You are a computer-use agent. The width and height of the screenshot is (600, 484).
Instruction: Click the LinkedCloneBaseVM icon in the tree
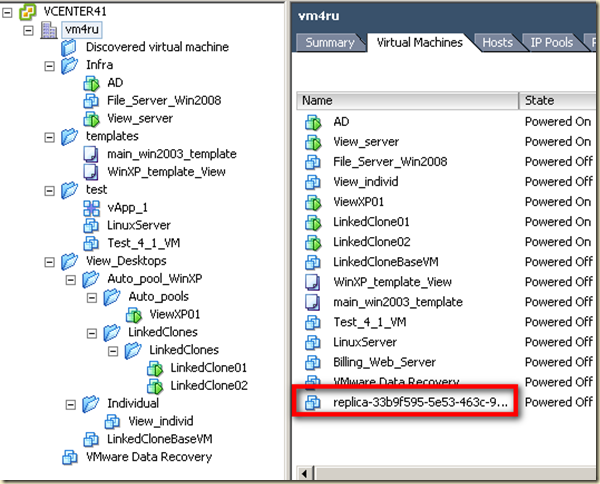(x=91, y=439)
